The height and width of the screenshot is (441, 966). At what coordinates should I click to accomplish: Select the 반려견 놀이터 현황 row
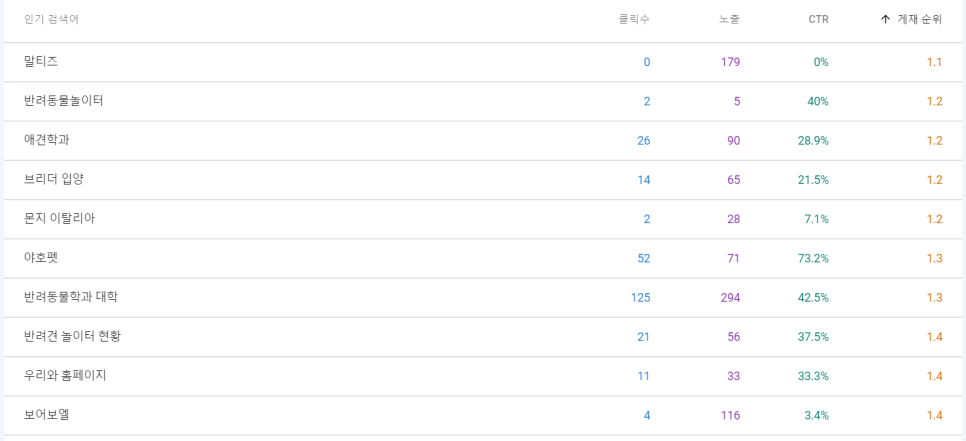pos(482,337)
